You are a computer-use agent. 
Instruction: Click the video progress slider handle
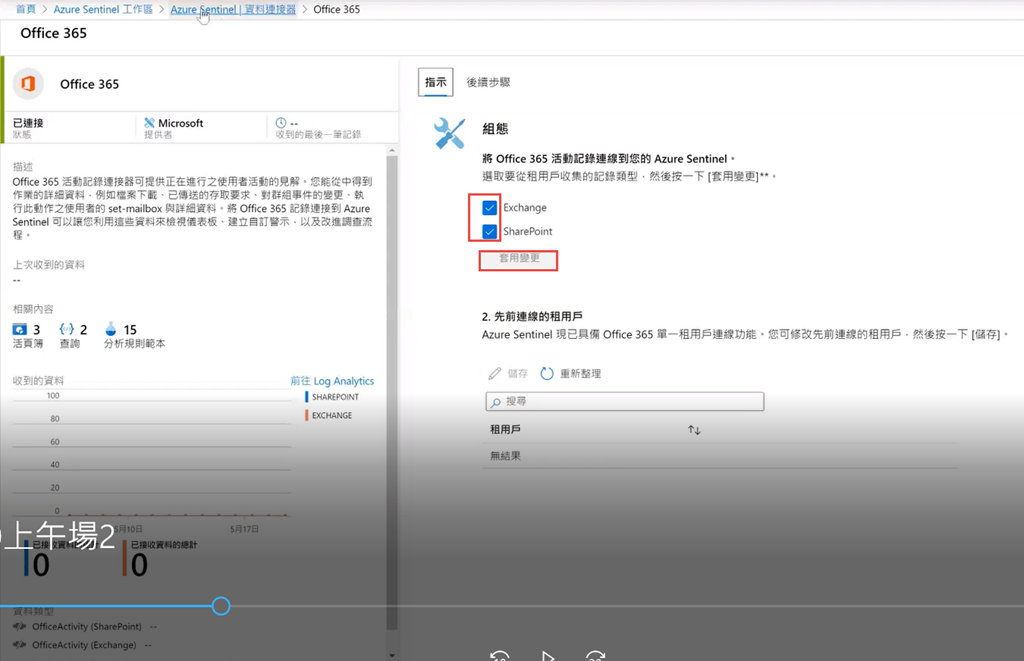221,606
